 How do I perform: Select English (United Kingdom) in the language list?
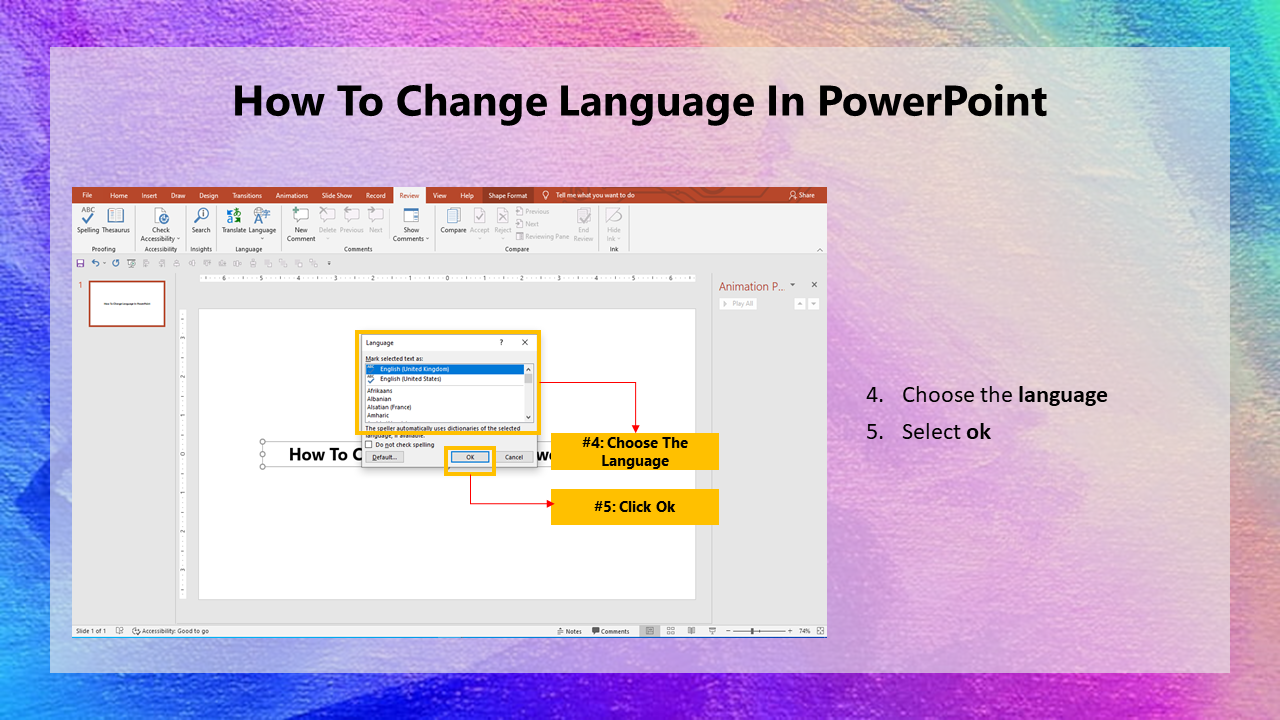point(445,369)
